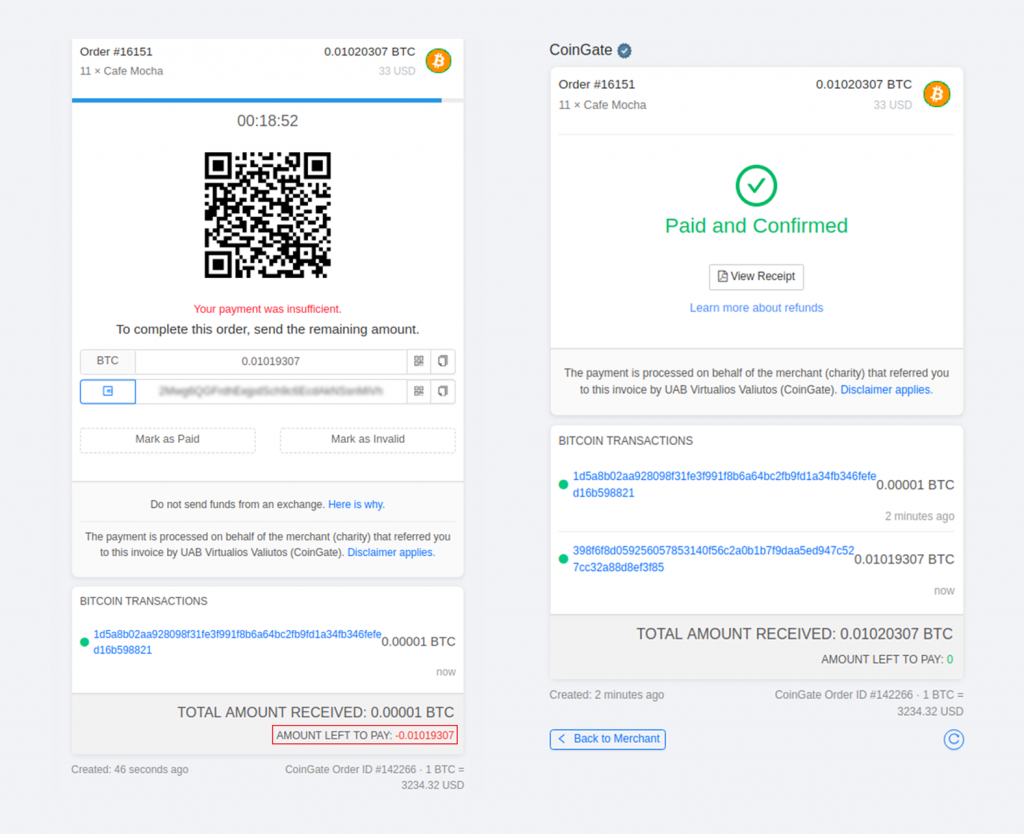This screenshot has height=834, width=1024.
Task: Open 'Learn more about refunds' link
Action: [756, 308]
